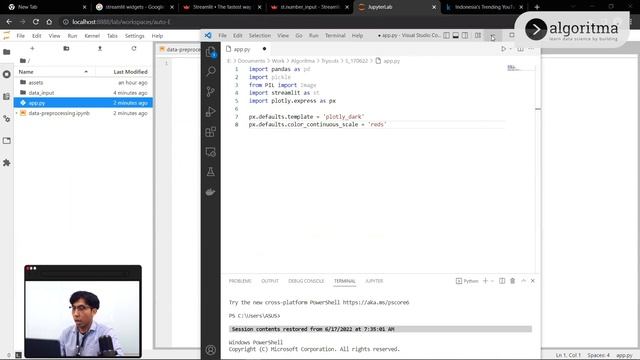Open VS Code Terminal menu
Viewport: 640px width, 360px height.
(335, 36)
